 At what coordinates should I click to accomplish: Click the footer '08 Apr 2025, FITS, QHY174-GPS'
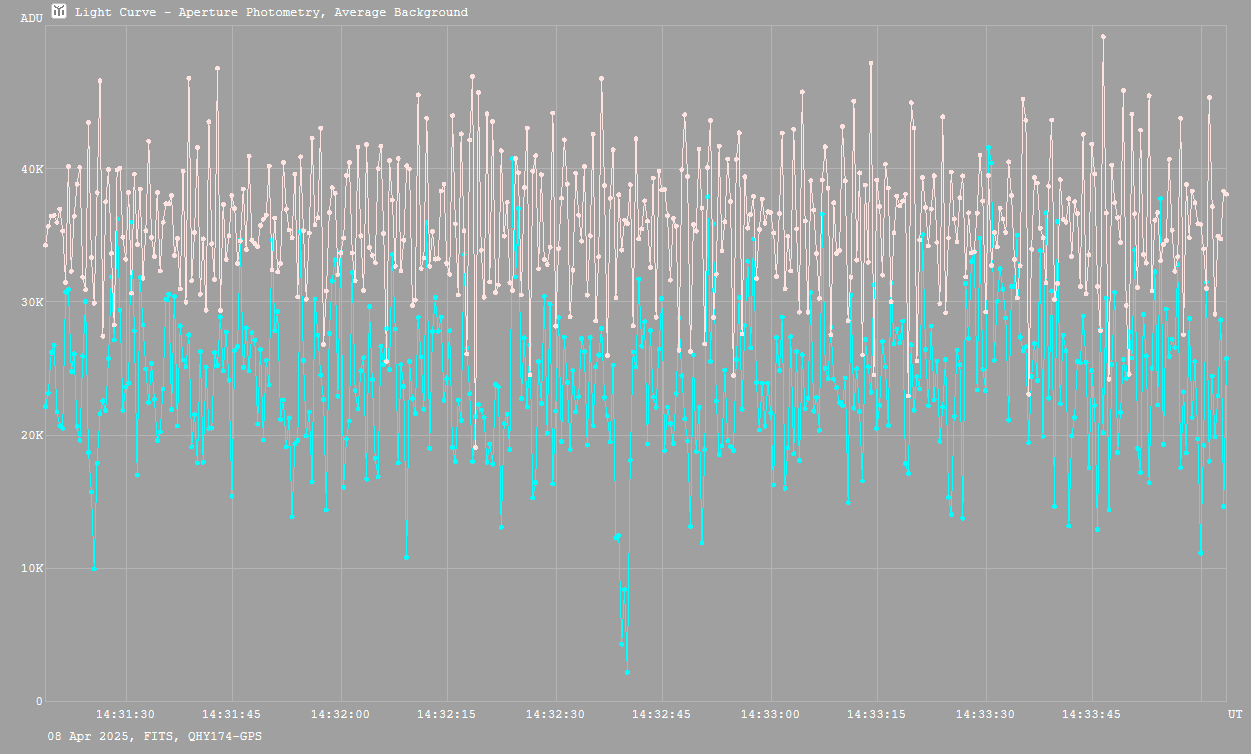click(155, 736)
